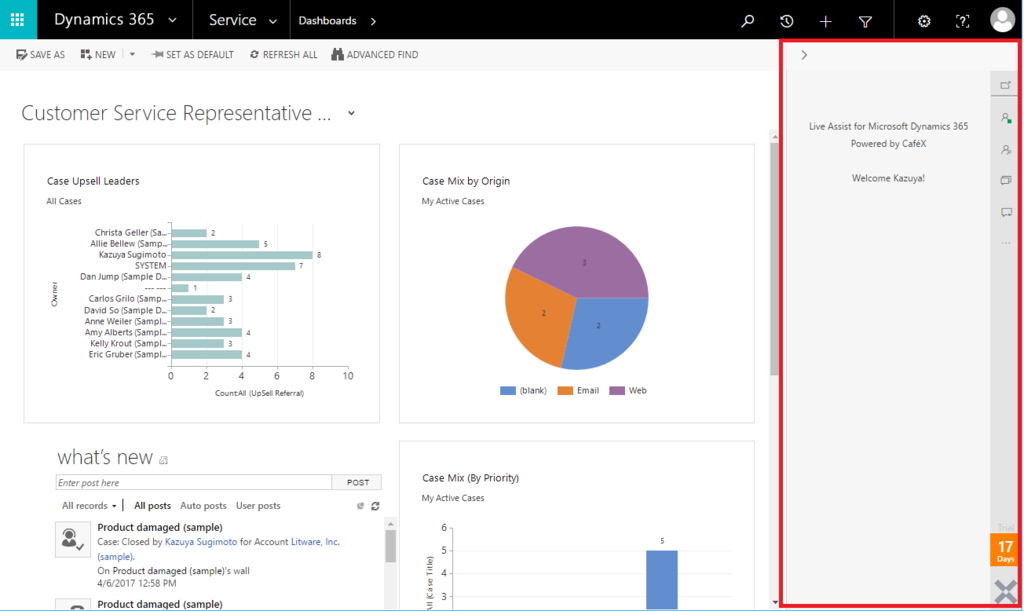Open recently viewed items history icon

click(x=786, y=21)
